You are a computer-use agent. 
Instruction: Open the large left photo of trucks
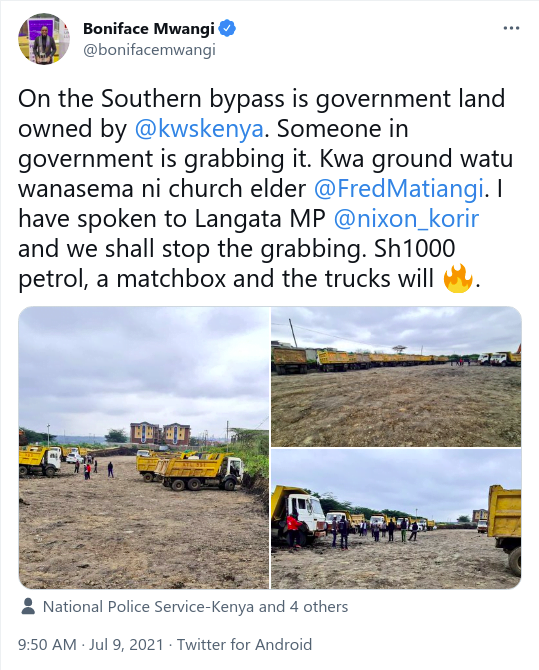(x=144, y=447)
